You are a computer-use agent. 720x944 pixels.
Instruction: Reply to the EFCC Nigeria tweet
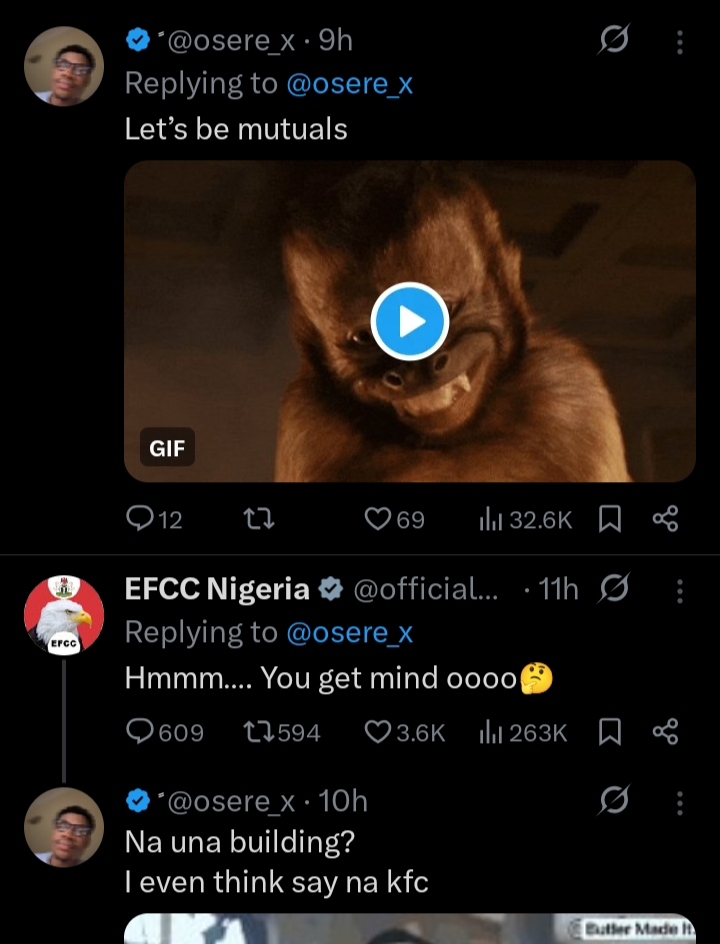point(139,733)
